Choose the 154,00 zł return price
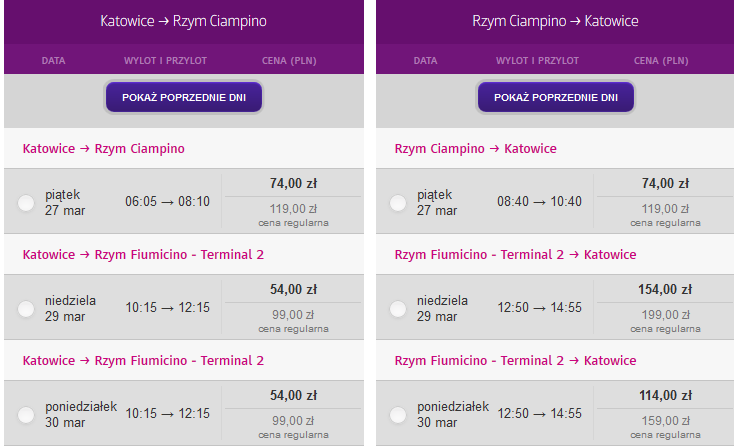 tap(665, 290)
